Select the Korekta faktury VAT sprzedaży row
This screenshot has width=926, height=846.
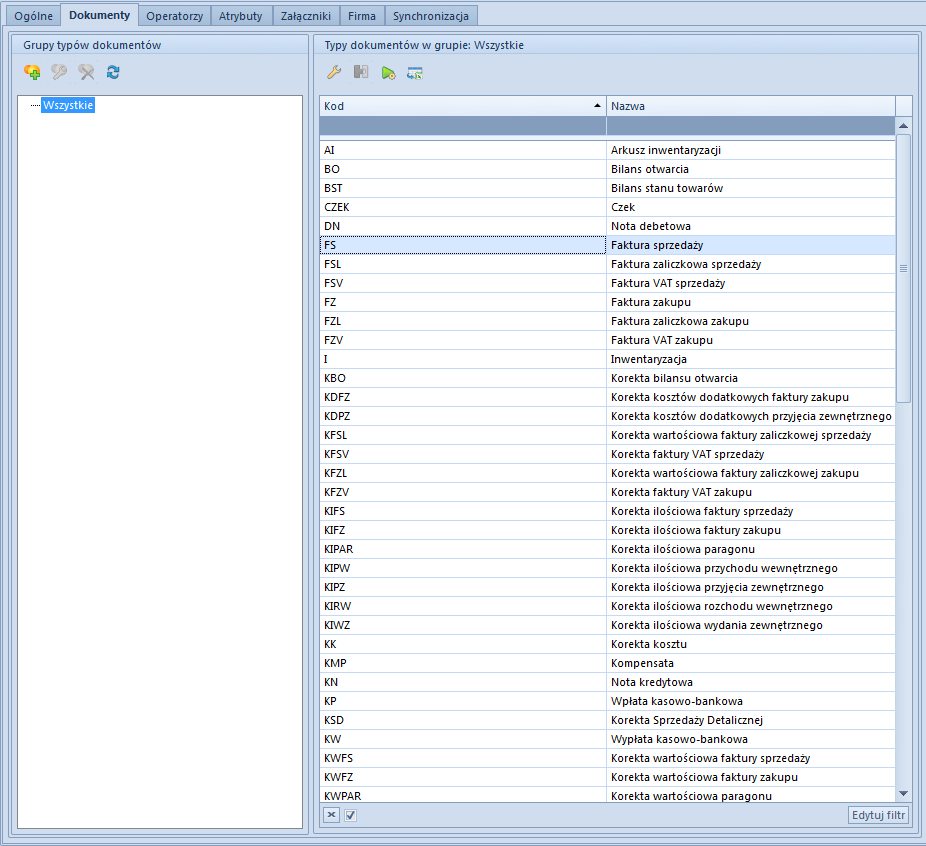(x=607, y=454)
